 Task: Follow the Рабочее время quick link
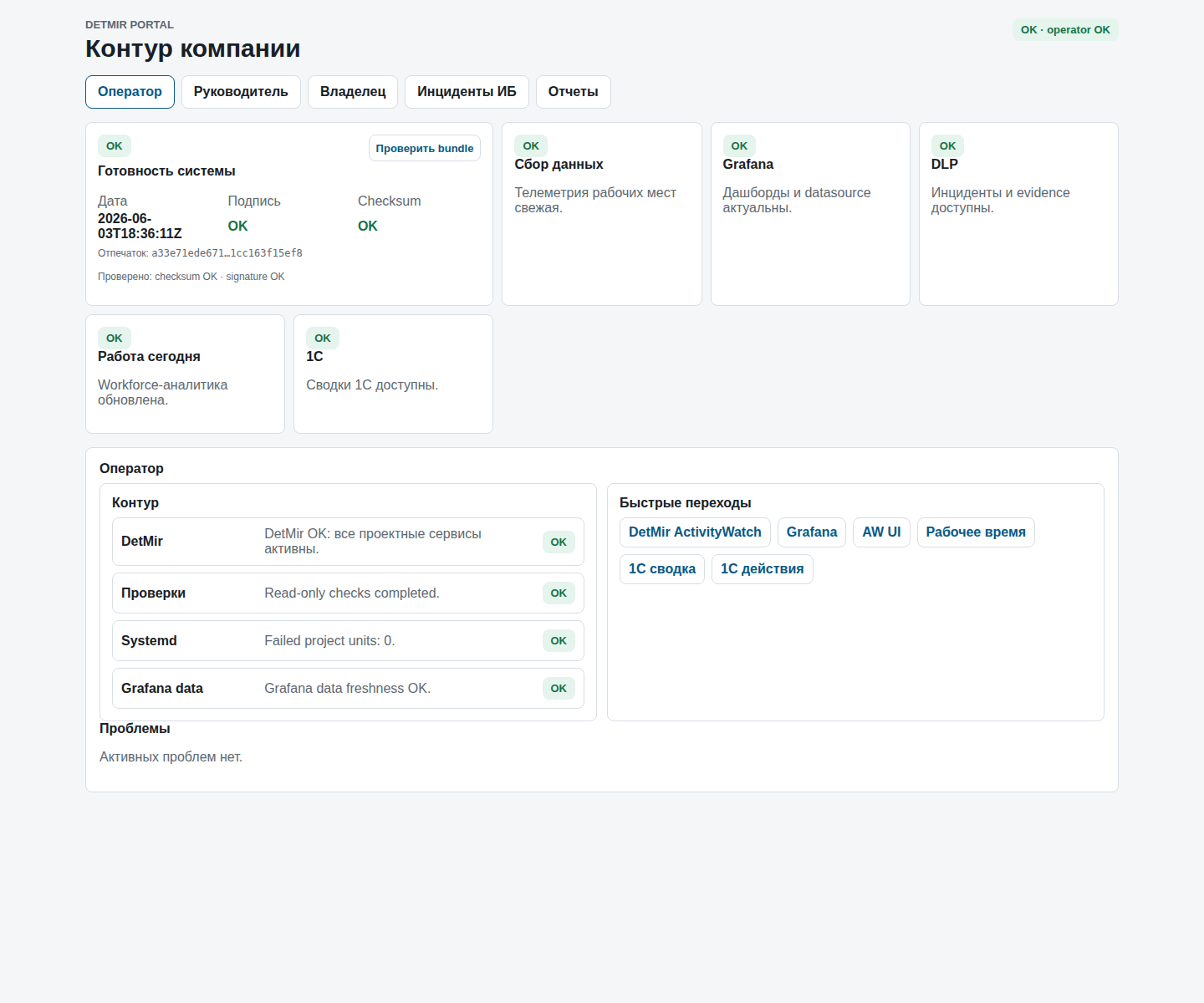tap(976, 532)
